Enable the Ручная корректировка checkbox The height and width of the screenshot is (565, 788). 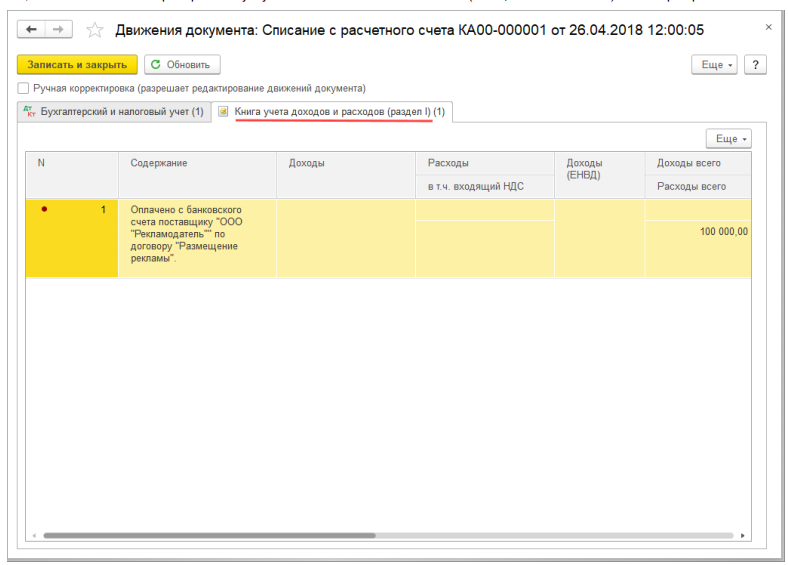click(23, 88)
